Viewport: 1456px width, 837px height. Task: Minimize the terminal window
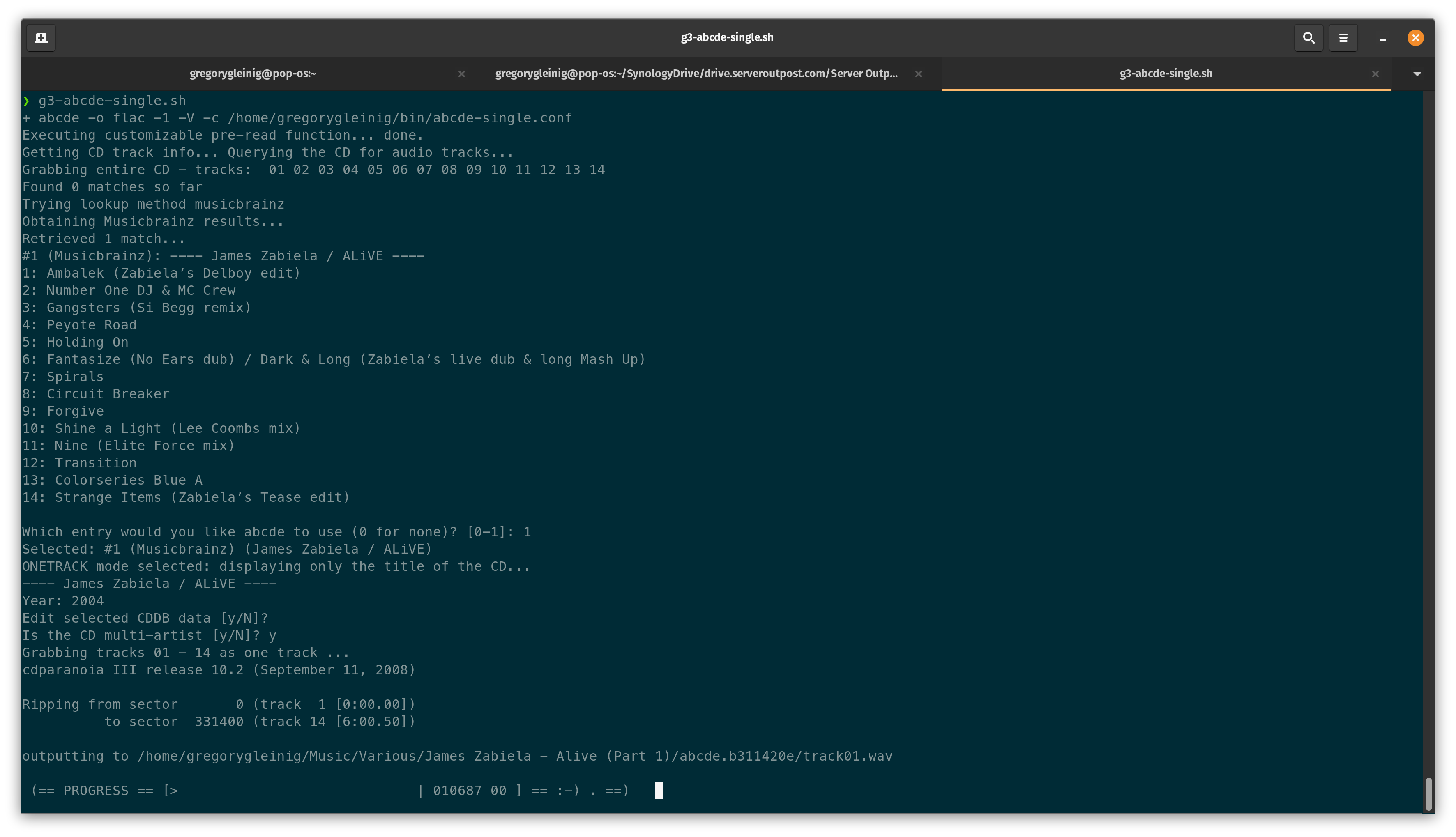(1382, 39)
